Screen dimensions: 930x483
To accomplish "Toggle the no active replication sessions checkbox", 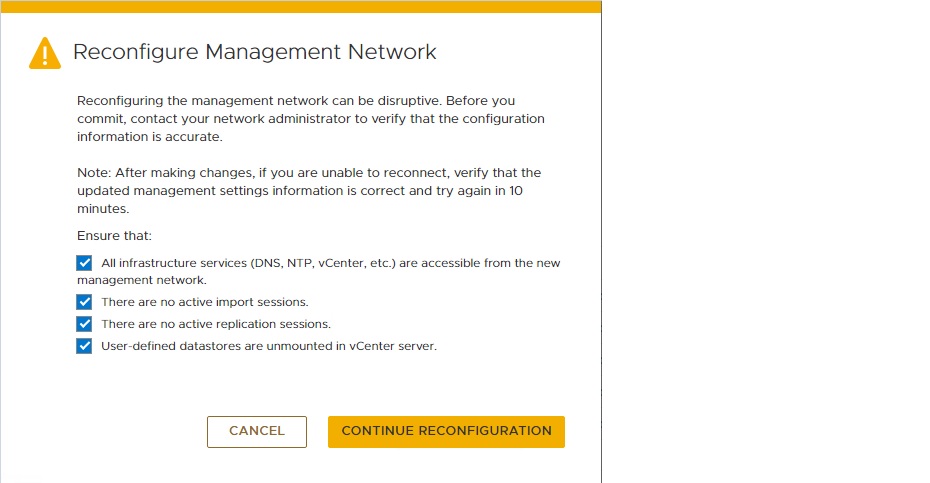I will 84,324.
